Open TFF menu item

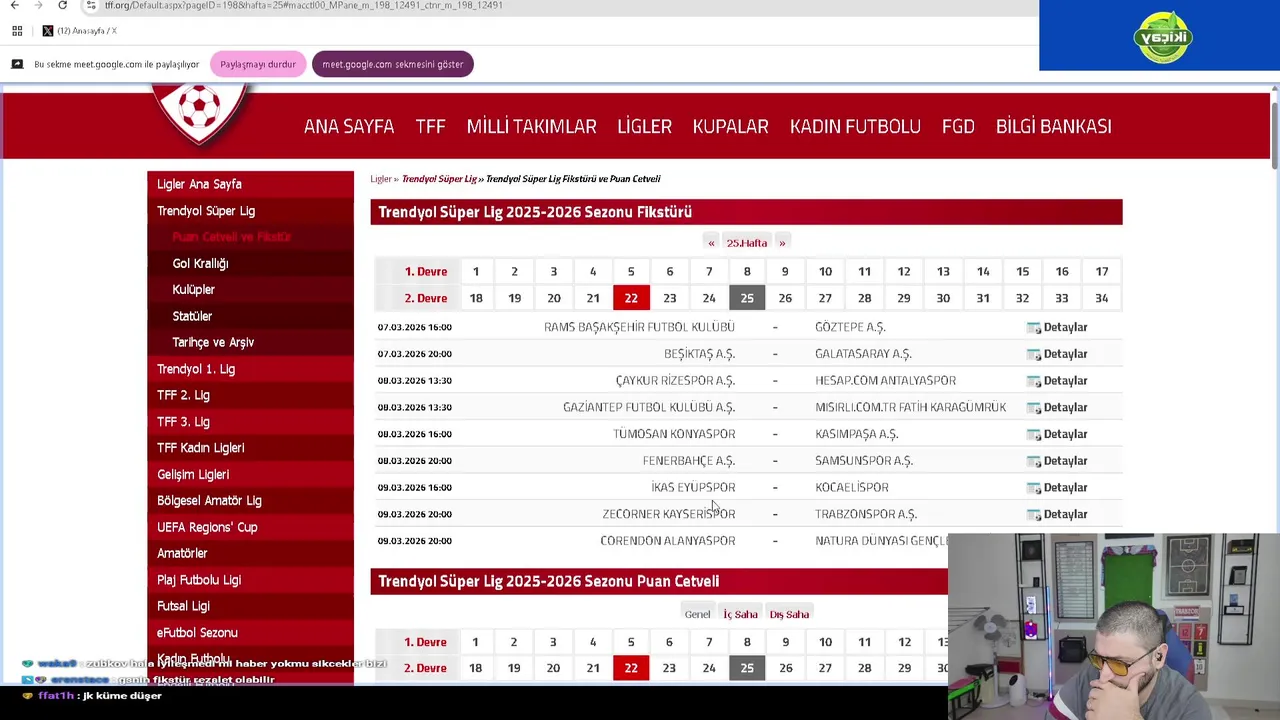430,126
